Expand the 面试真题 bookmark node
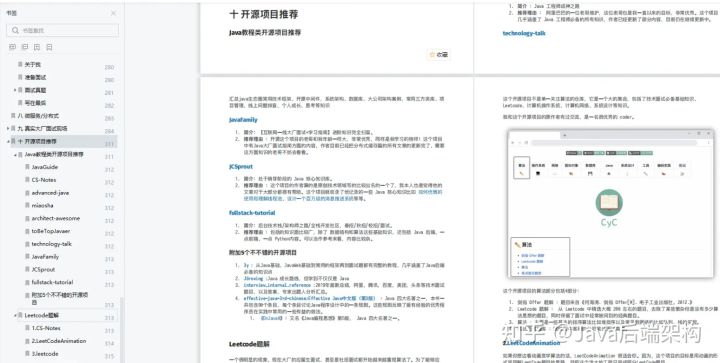Viewport: 720px width, 363px height. click(15, 90)
